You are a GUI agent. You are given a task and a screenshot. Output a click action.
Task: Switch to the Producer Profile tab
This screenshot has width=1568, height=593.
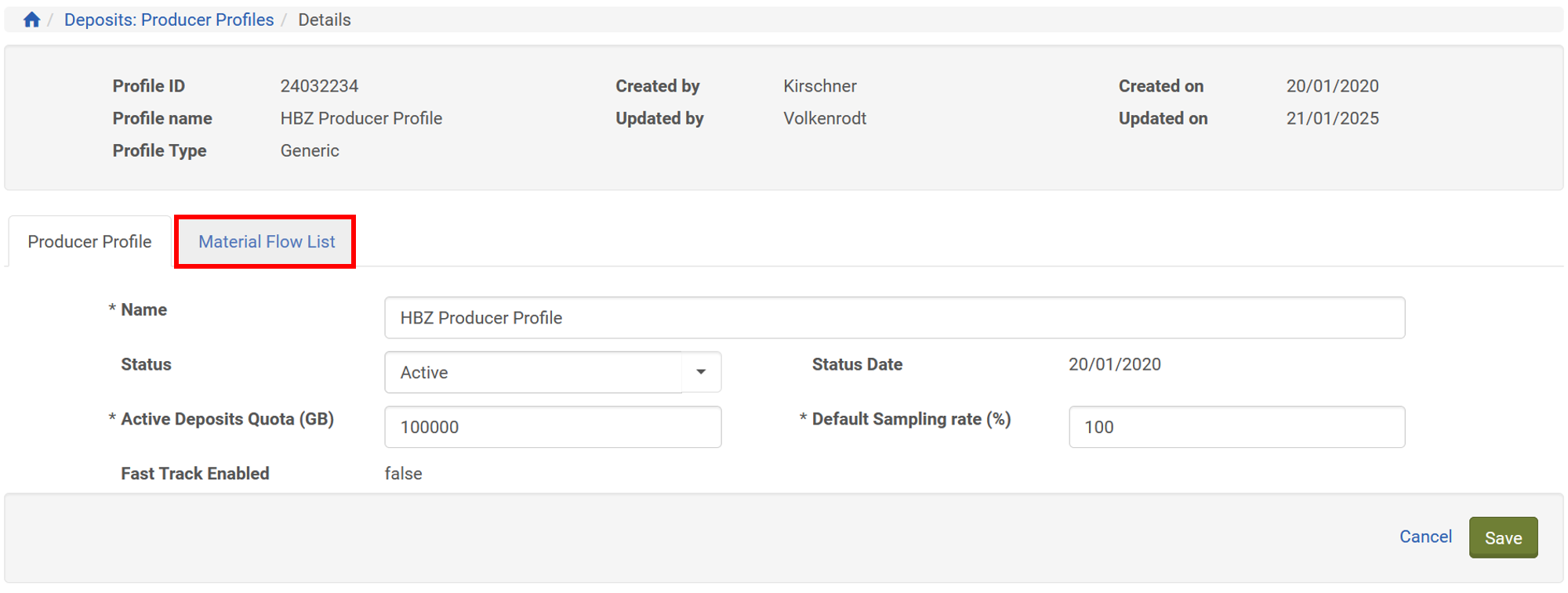coord(89,241)
